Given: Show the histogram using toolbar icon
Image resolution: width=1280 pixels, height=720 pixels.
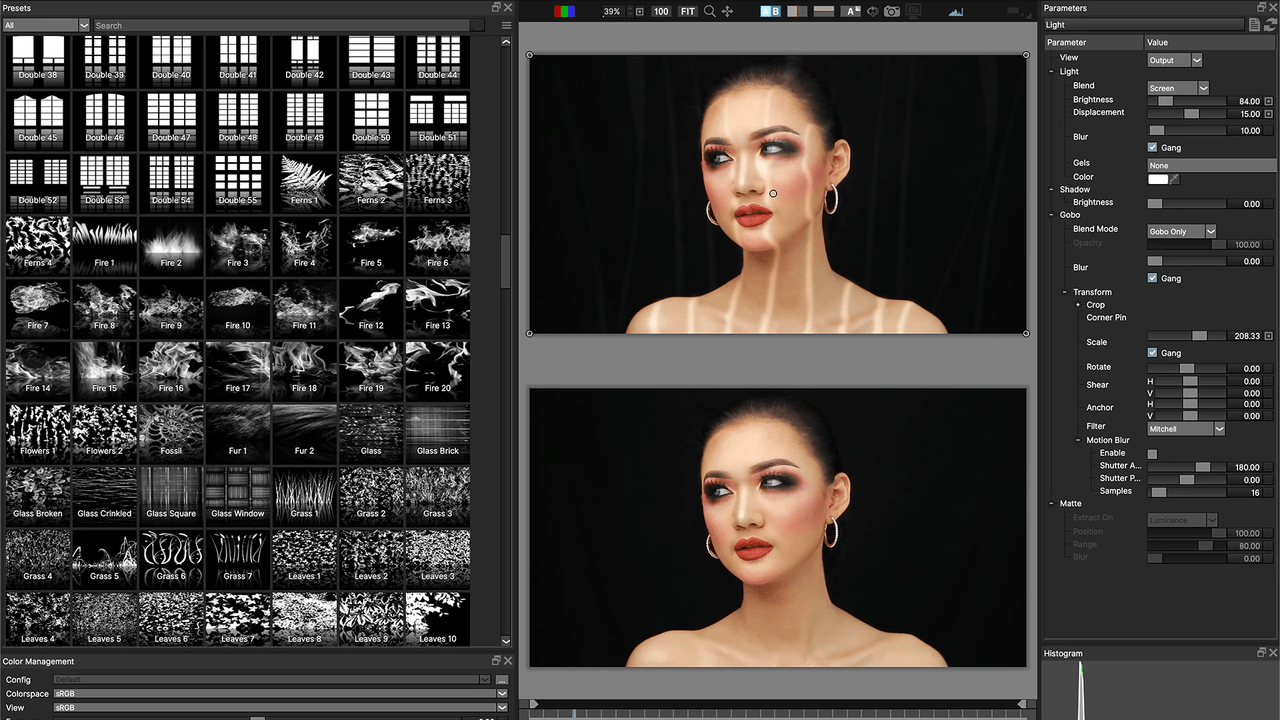Looking at the screenshot, I should (x=955, y=11).
